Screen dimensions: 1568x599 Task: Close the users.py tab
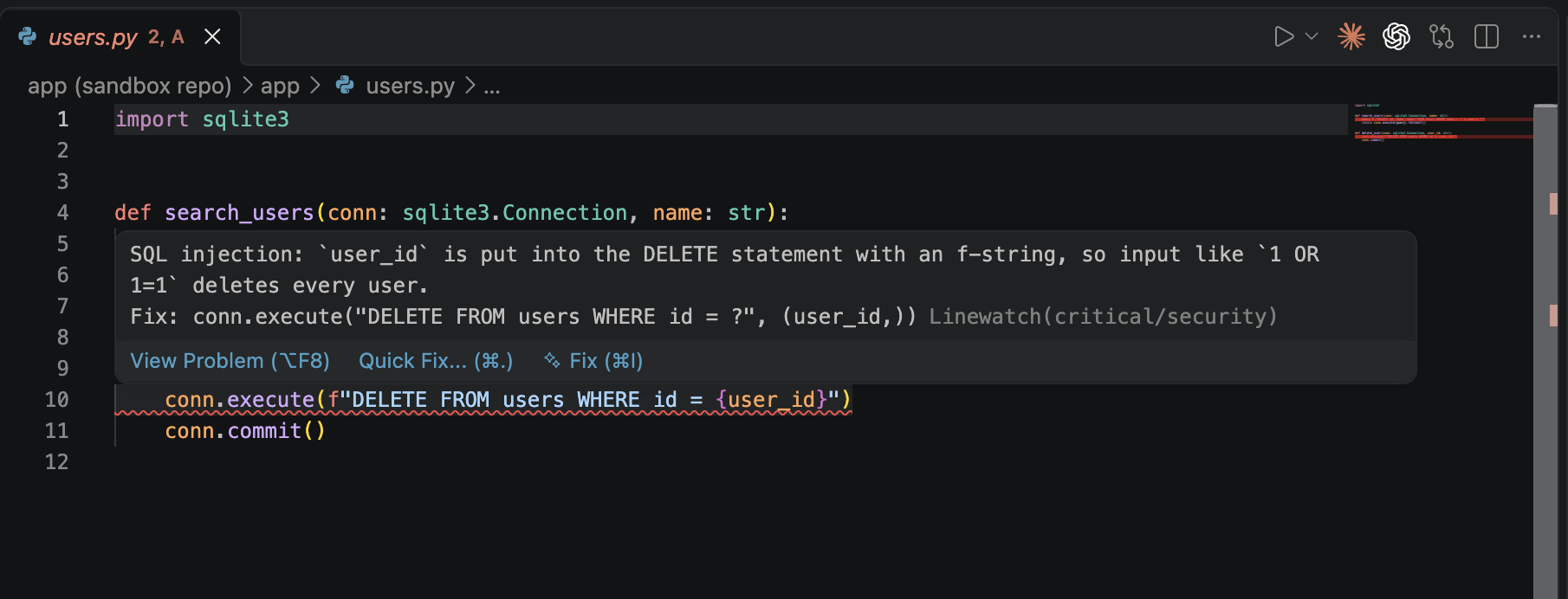[212, 36]
